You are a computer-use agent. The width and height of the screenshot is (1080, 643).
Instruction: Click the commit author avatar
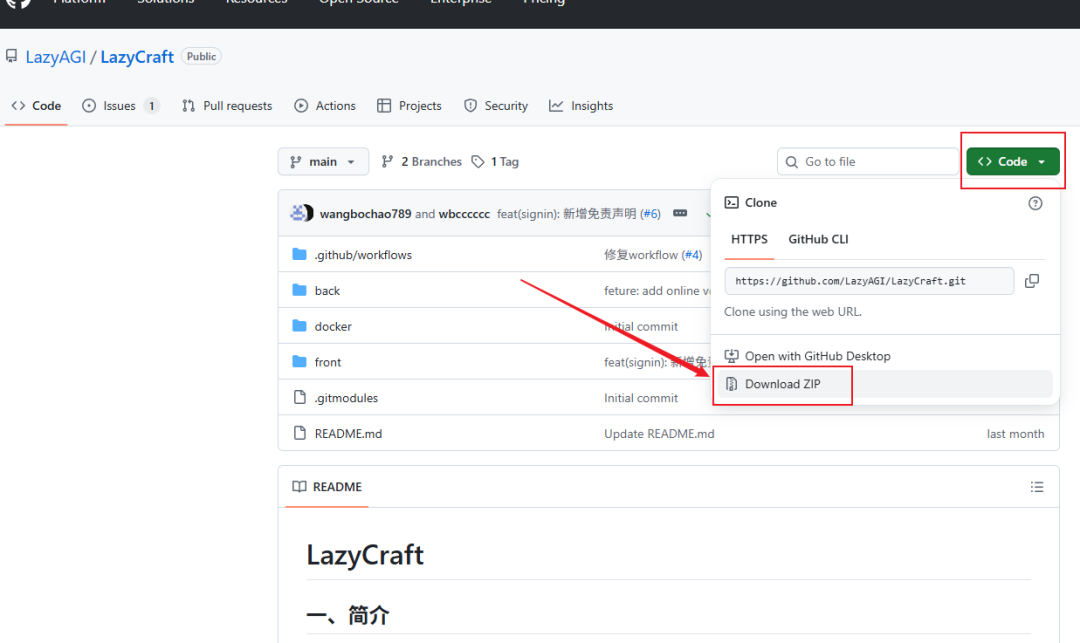[302, 213]
